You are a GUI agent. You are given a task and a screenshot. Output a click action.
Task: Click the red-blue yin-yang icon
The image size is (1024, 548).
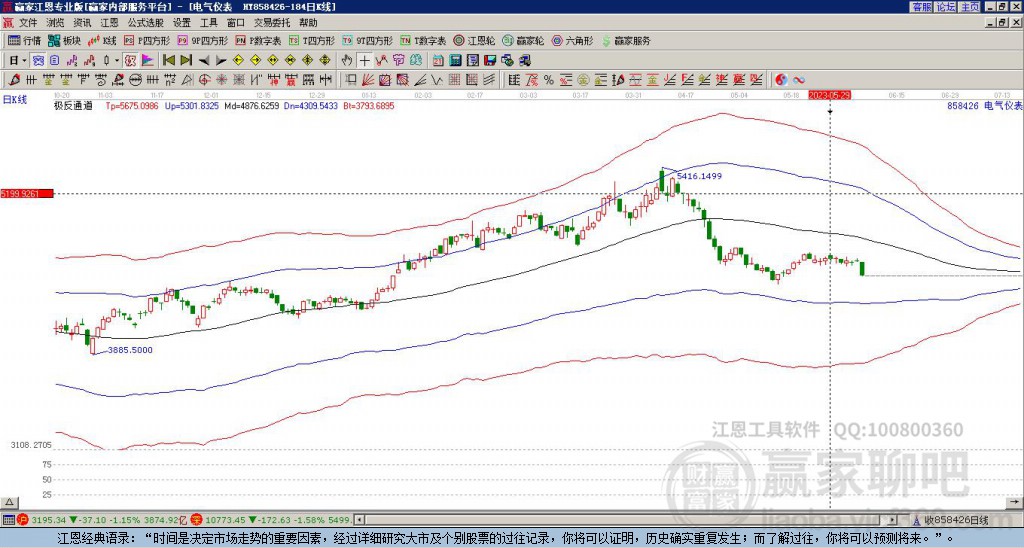781,80
